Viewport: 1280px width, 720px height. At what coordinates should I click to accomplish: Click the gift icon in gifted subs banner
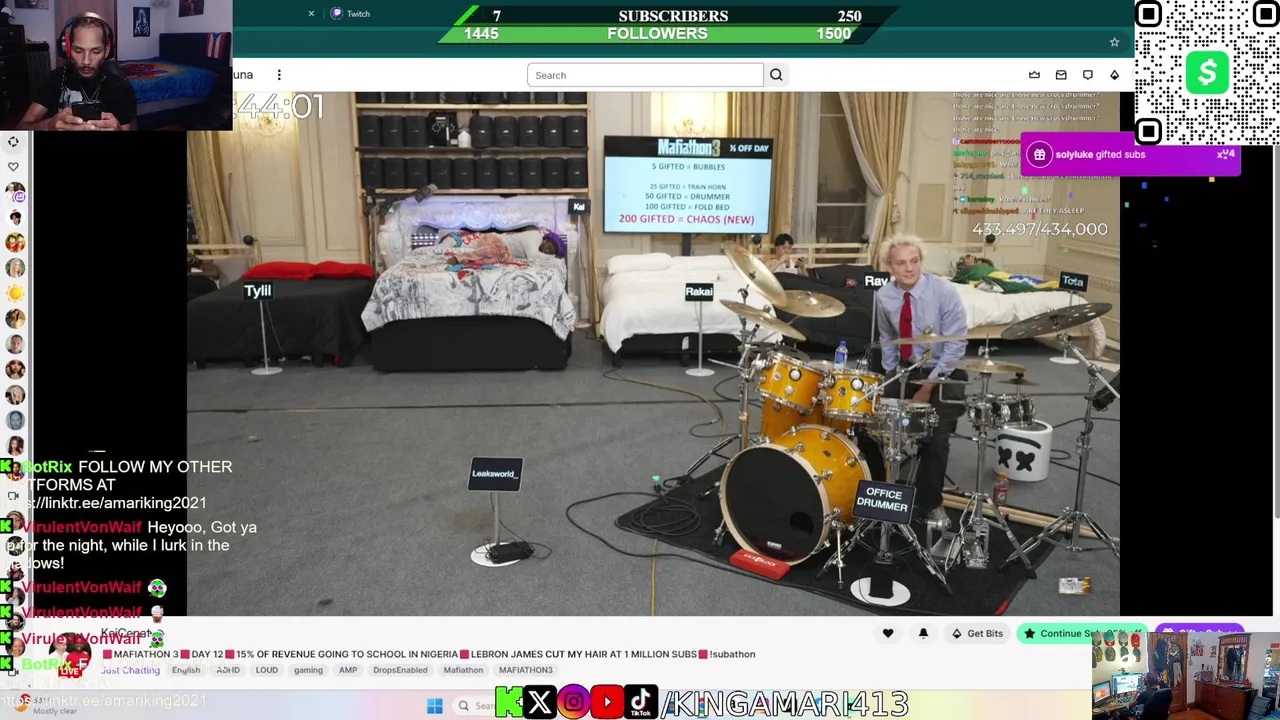(x=1040, y=155)
